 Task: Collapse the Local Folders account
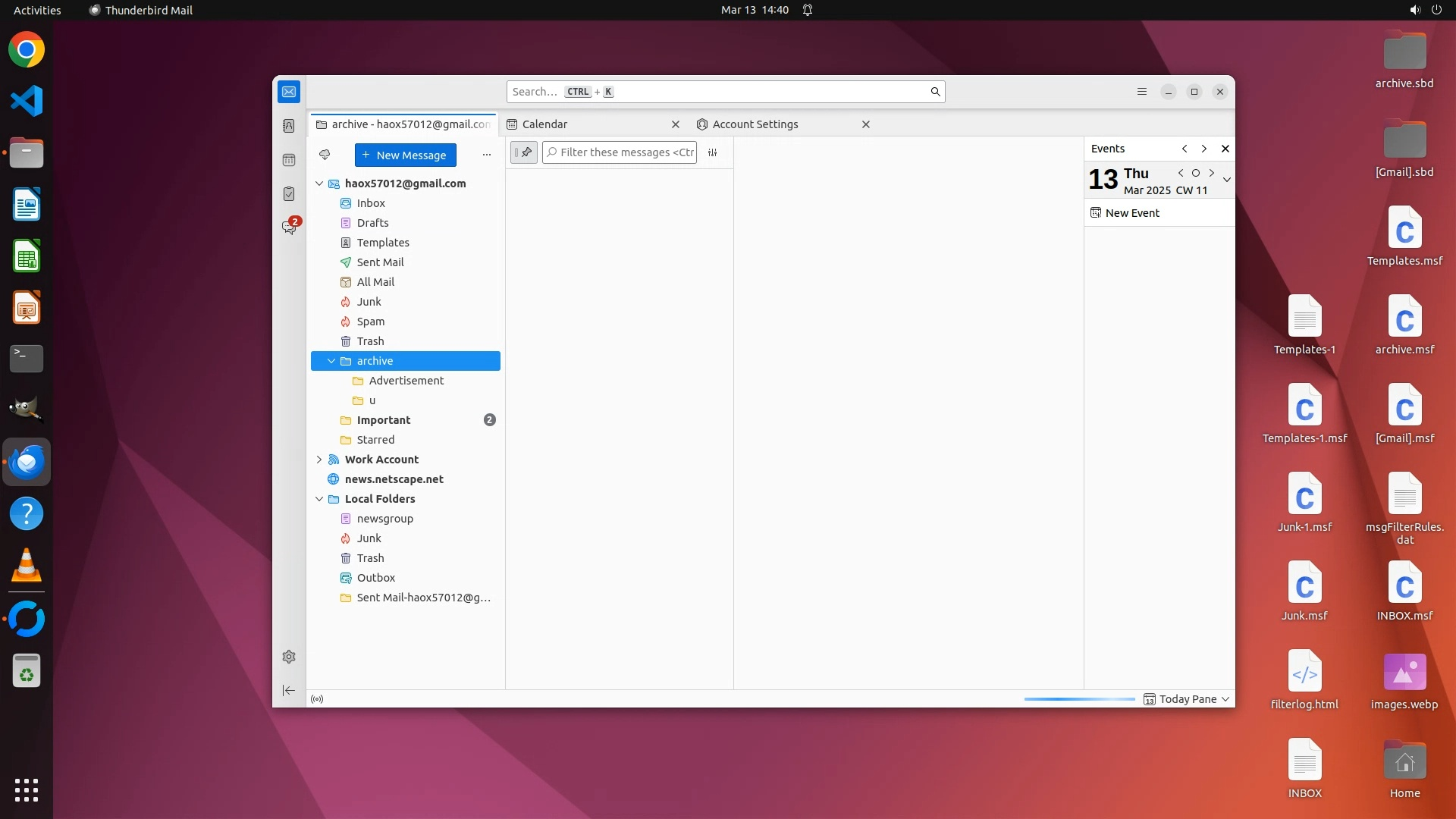[x=319, y=499]
